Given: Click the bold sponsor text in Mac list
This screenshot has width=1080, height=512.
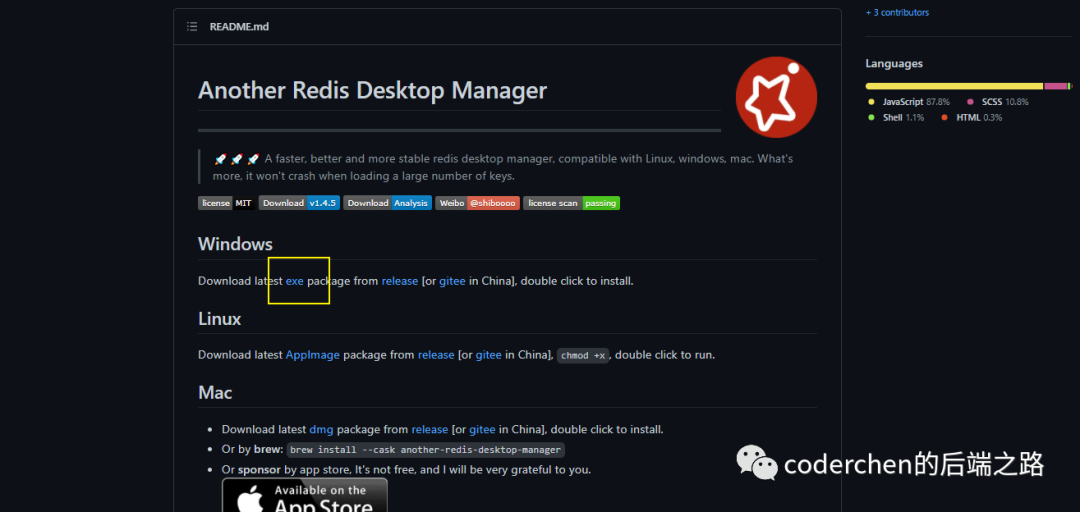Looking at the screenshot, I should (x=259, y=470).
